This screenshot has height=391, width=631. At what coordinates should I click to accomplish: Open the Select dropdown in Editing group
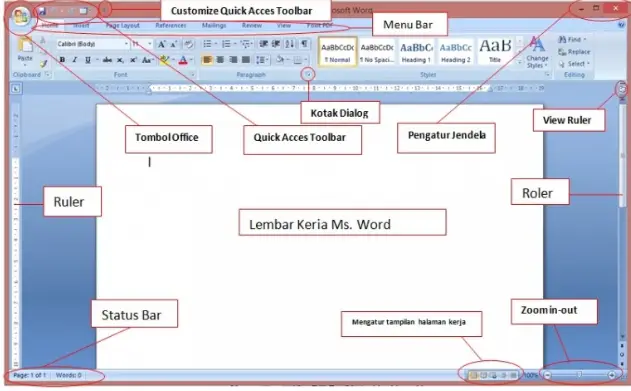point(574,64)
